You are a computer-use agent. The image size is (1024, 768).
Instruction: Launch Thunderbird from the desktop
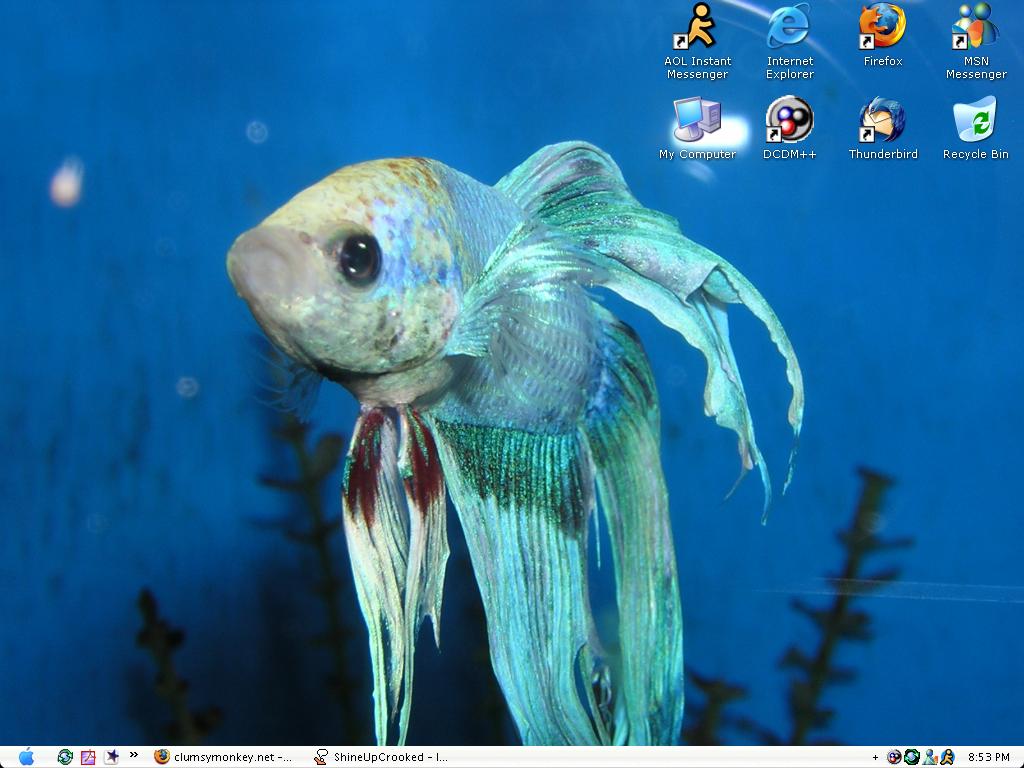tap(882, 121)
